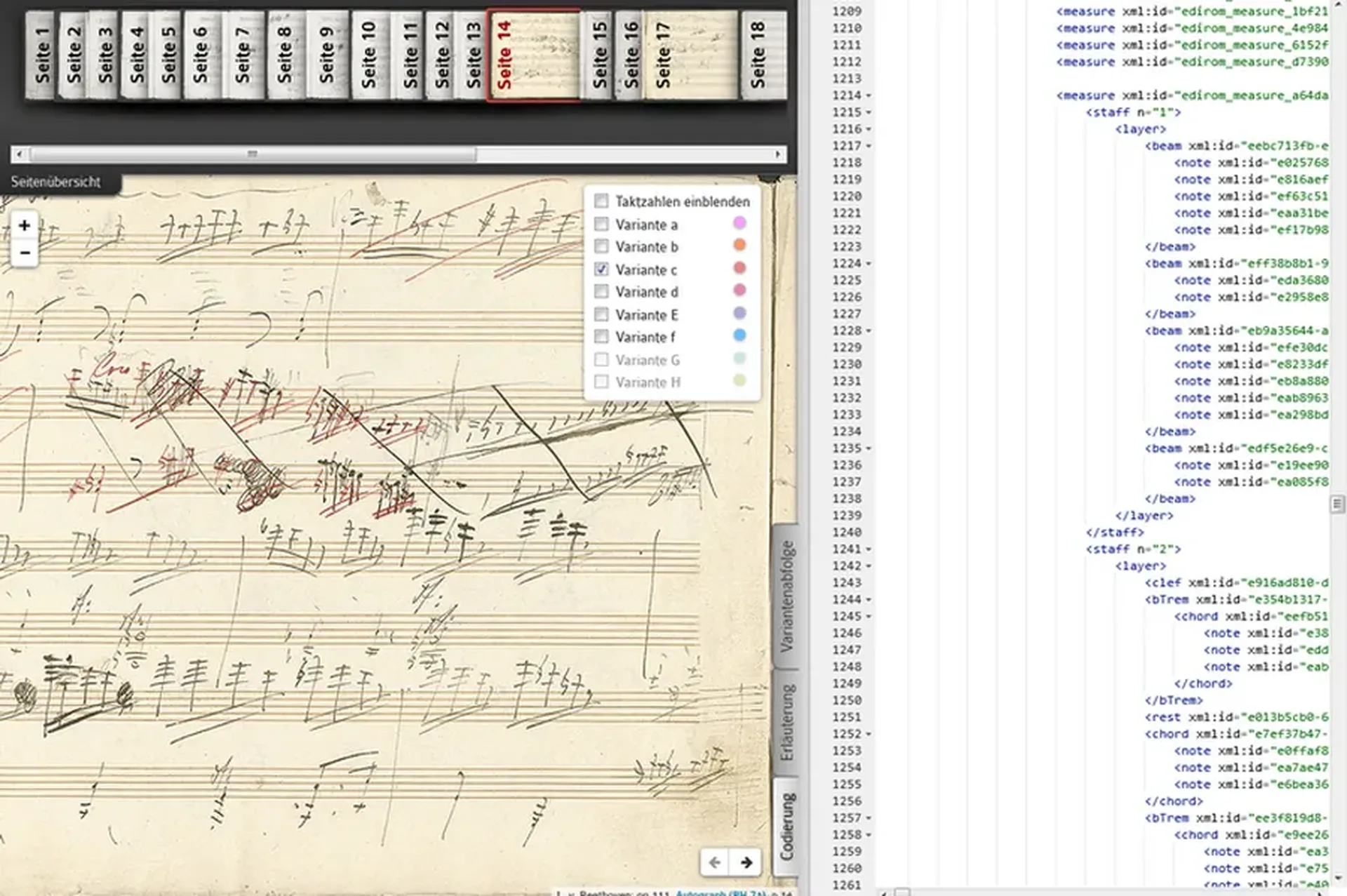Screen dimensions: 1347x896
Task: Zoom in with the plus button
Action: 25,225
